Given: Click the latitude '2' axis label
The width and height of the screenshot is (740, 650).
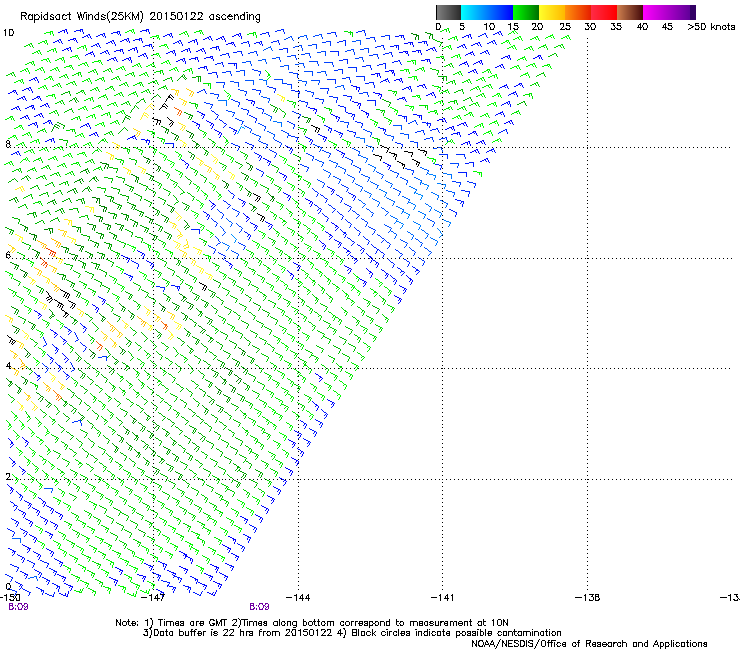Looking at the screenshot, I should (8, 476).
